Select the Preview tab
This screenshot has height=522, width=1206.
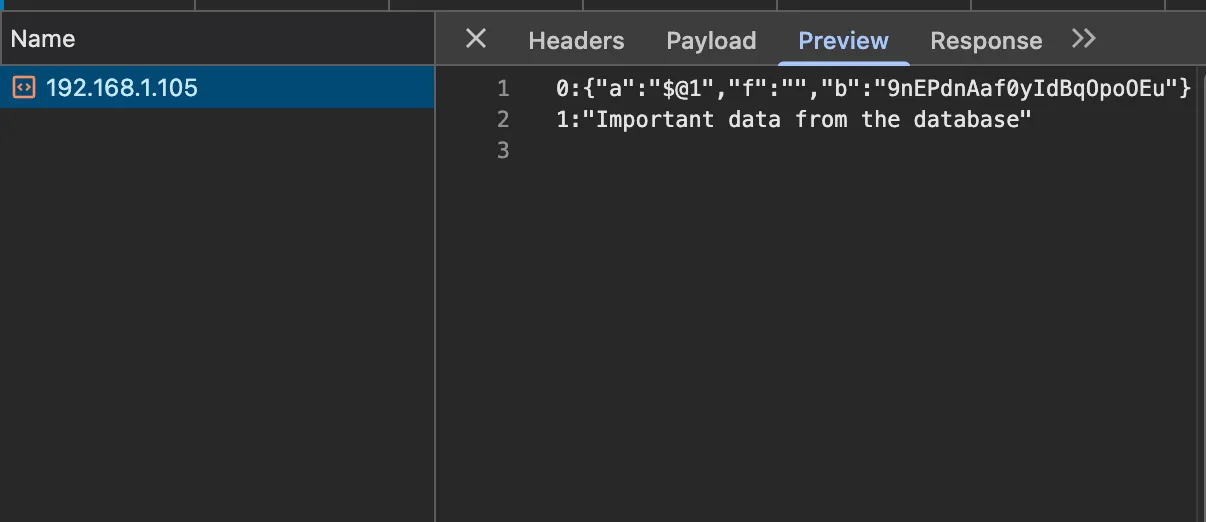click(x=843, y=41)
